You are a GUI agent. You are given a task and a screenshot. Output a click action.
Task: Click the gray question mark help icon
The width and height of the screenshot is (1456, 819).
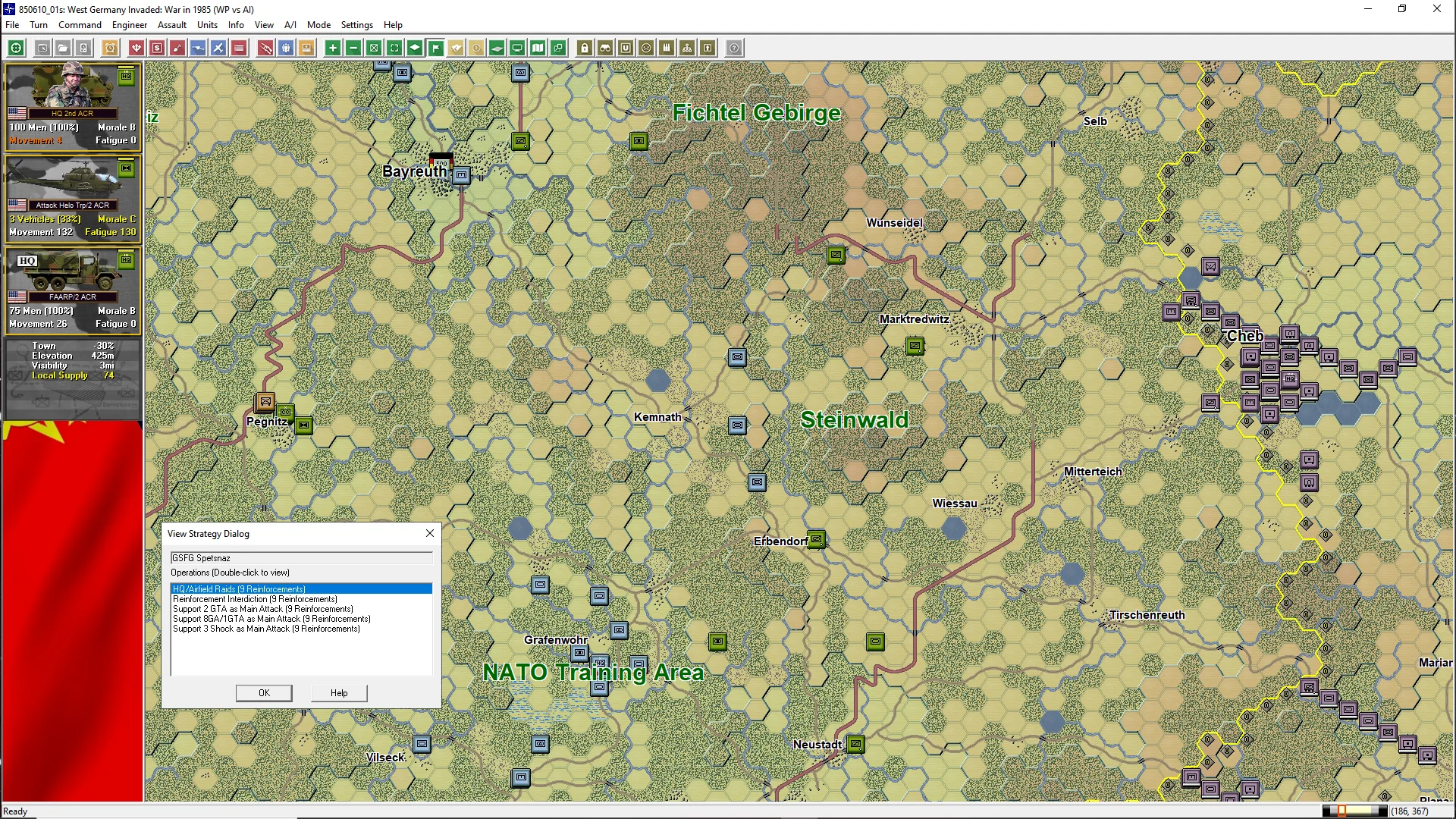[x=734, y=48]
